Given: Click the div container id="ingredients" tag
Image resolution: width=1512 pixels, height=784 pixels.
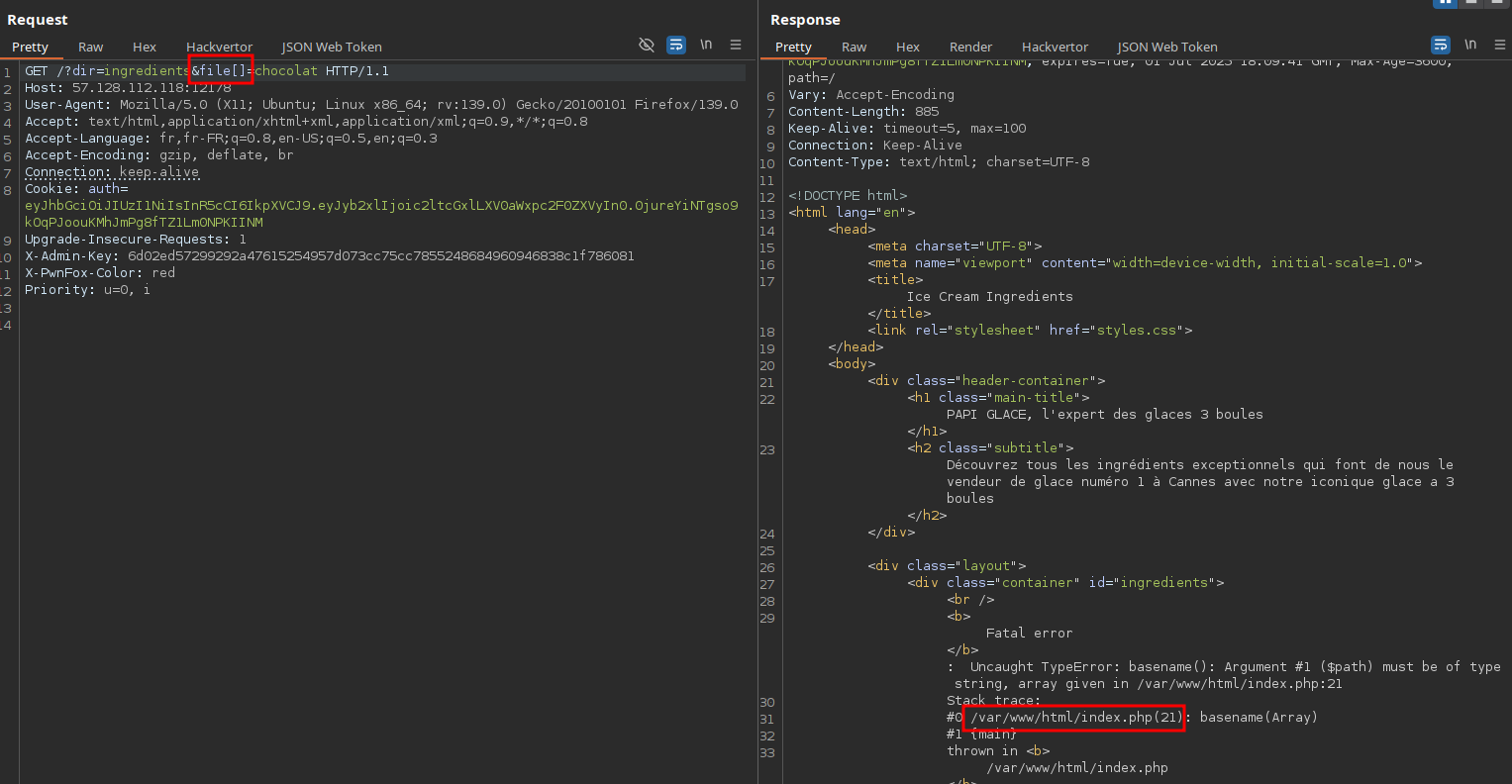Looking at the screenshot, I should click(1065, 583).
